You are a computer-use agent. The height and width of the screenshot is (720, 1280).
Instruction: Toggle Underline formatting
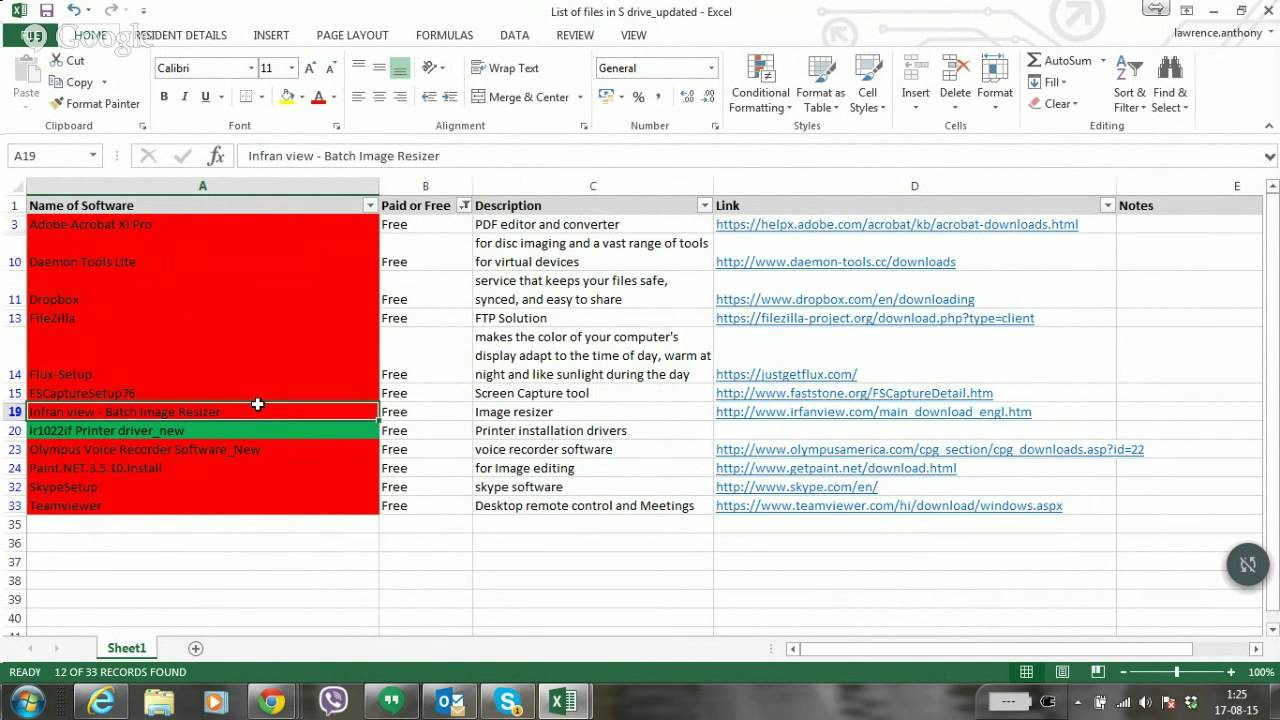click(x=205, y=97)
